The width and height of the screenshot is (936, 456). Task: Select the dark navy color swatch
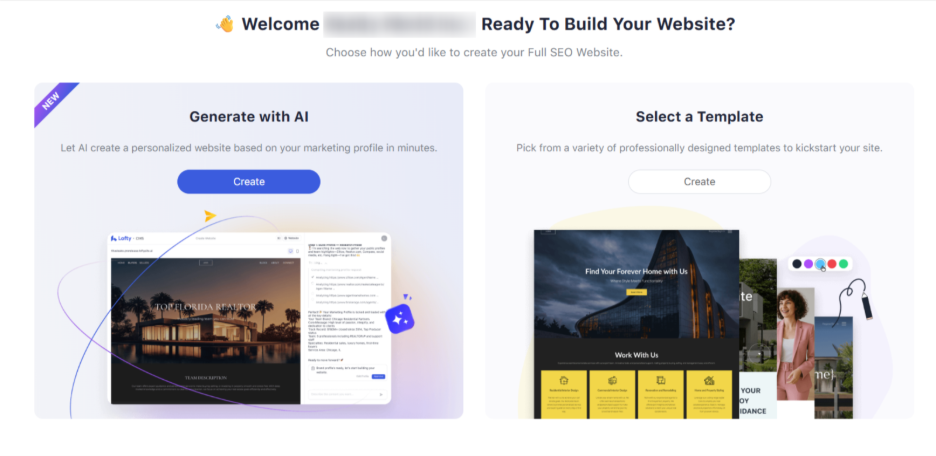(x=797, y=264)
